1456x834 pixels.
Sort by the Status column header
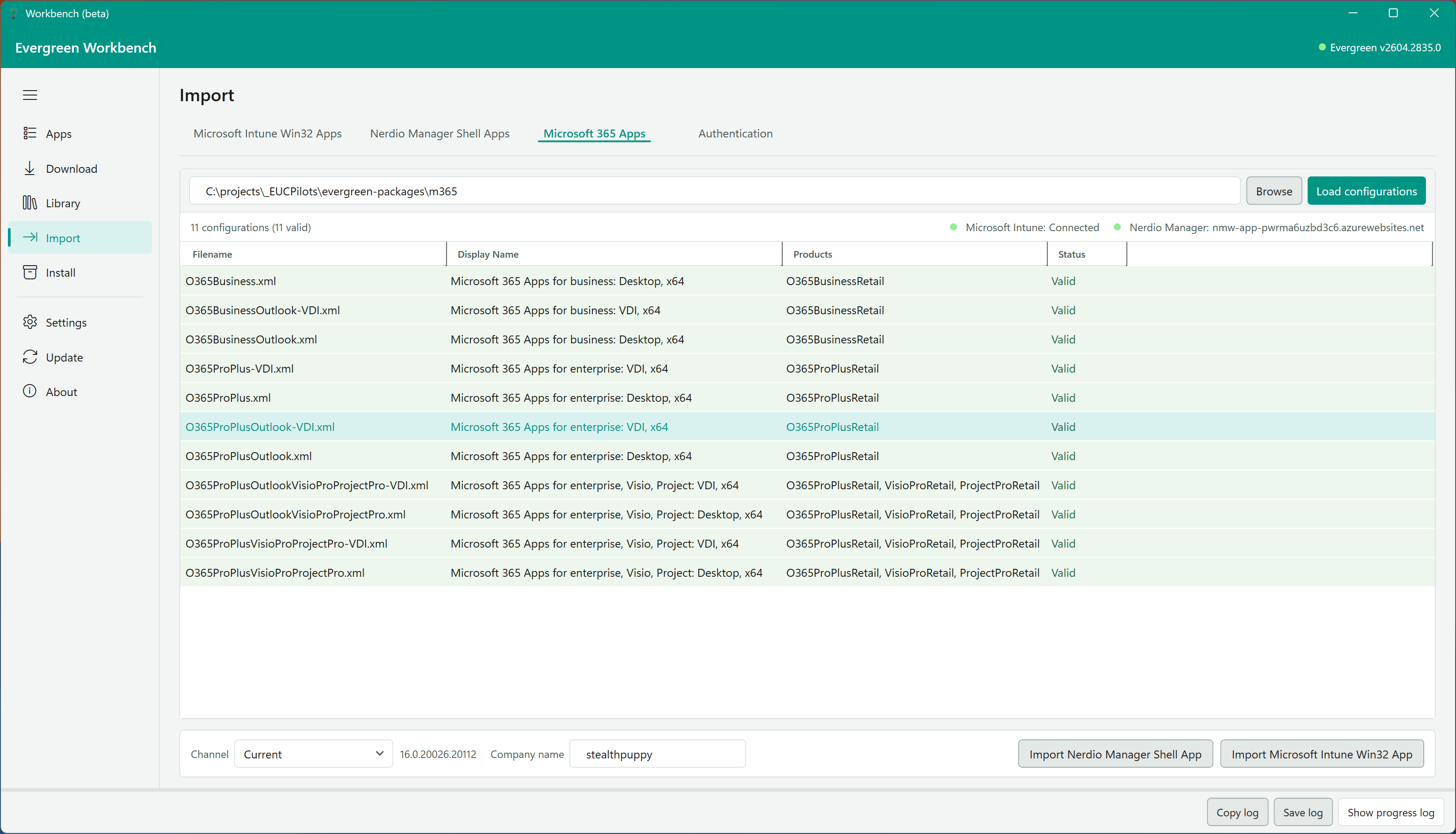coord(1087,254)
